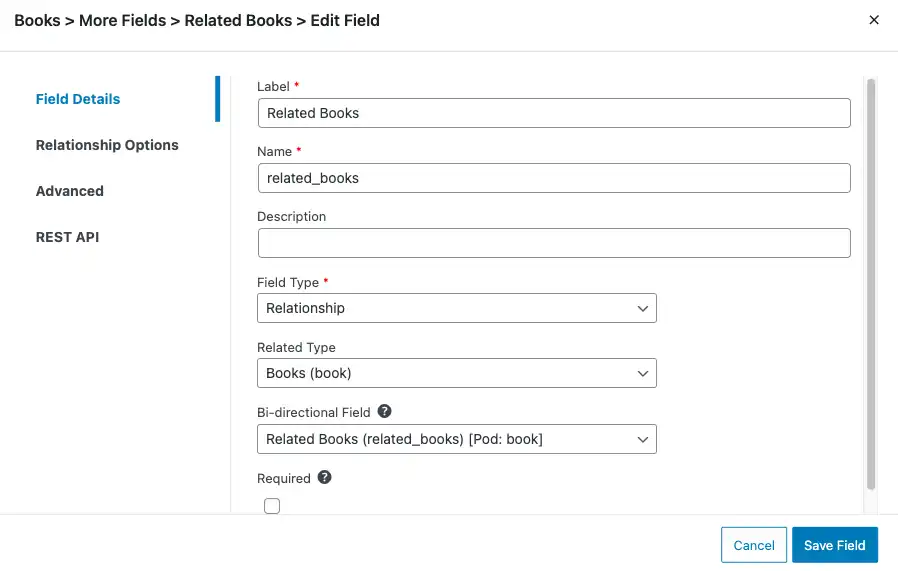Open the Required help question-mark icon
The image size is (898, 571).
(324, 477)
